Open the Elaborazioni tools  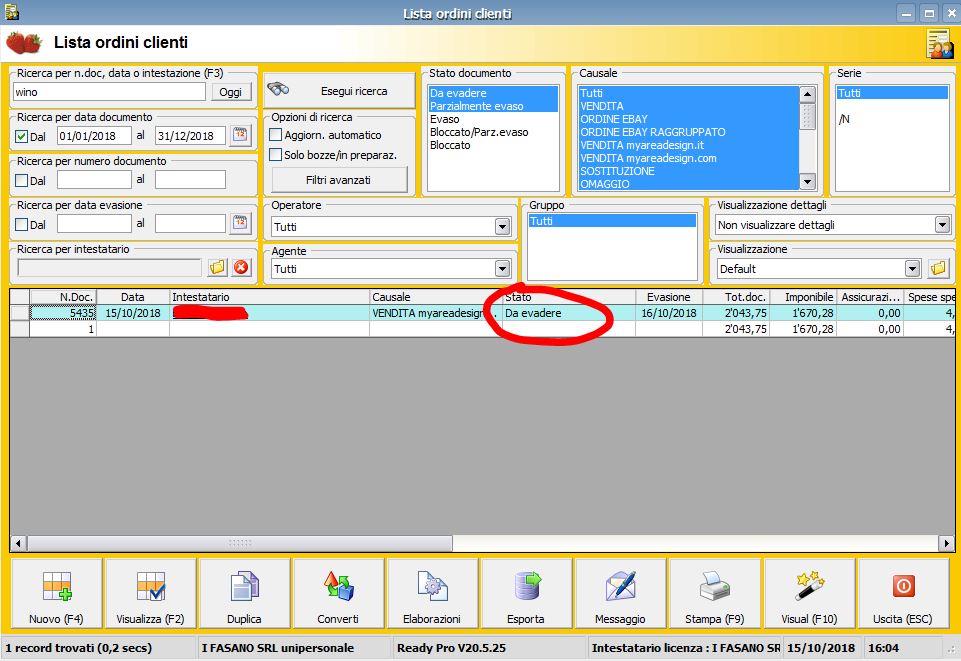(x=432, y=593)
